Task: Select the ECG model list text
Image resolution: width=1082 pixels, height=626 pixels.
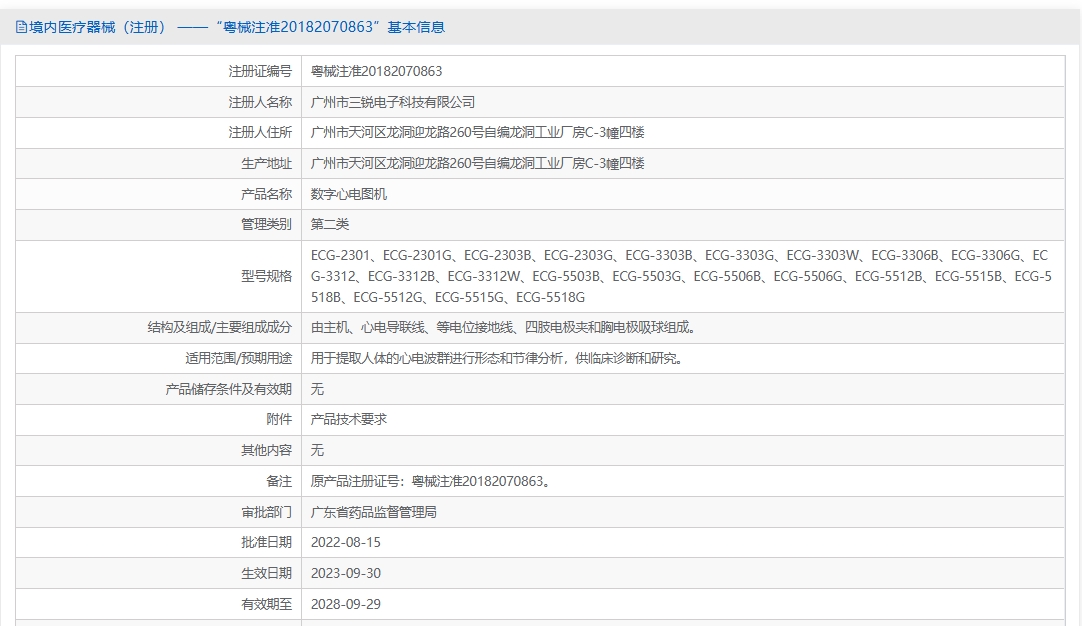Action: (x=681, y=276)
